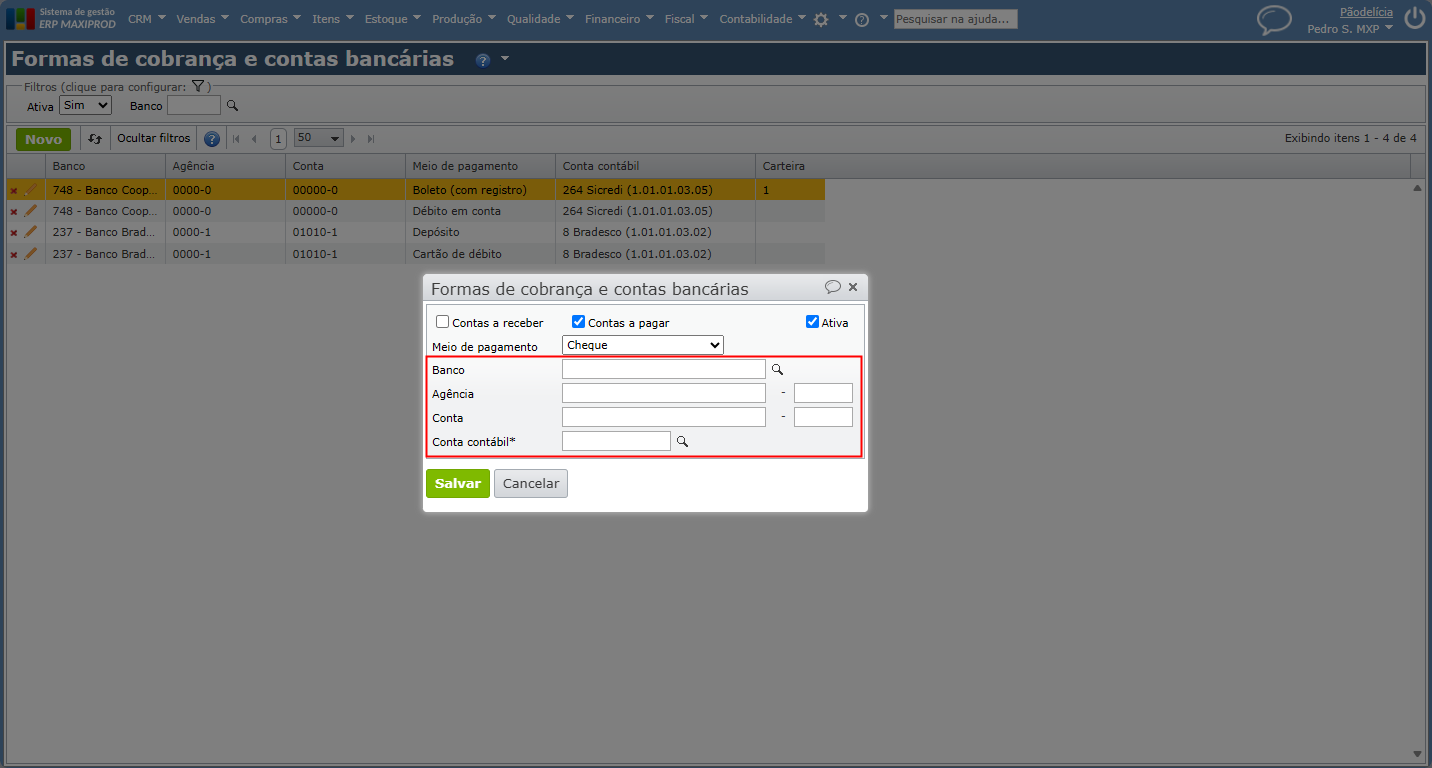Close the dialog with the X icon

pos(853,287)
